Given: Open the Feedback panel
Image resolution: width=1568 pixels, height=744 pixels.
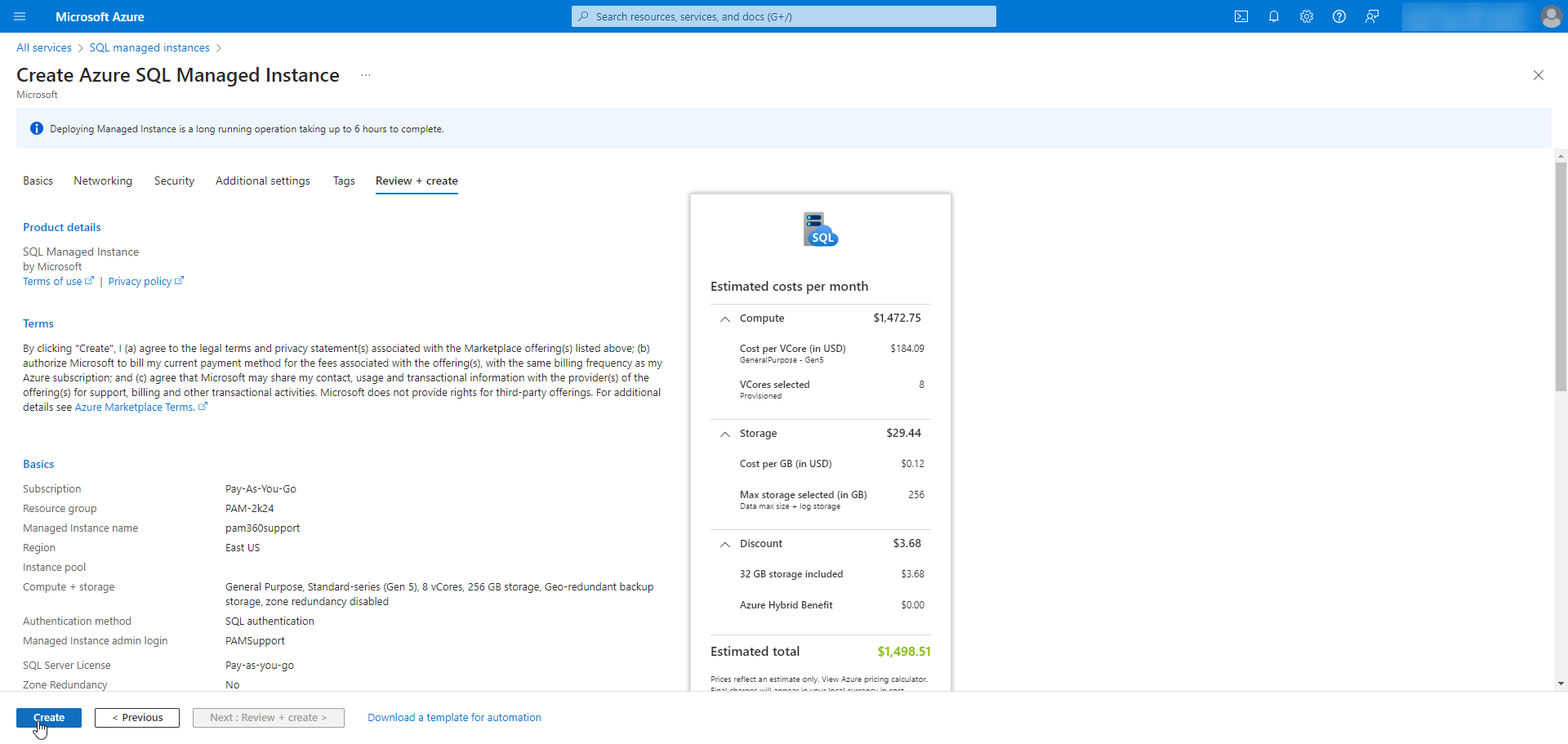Looking at the screenshot, I should [1372, 16].
